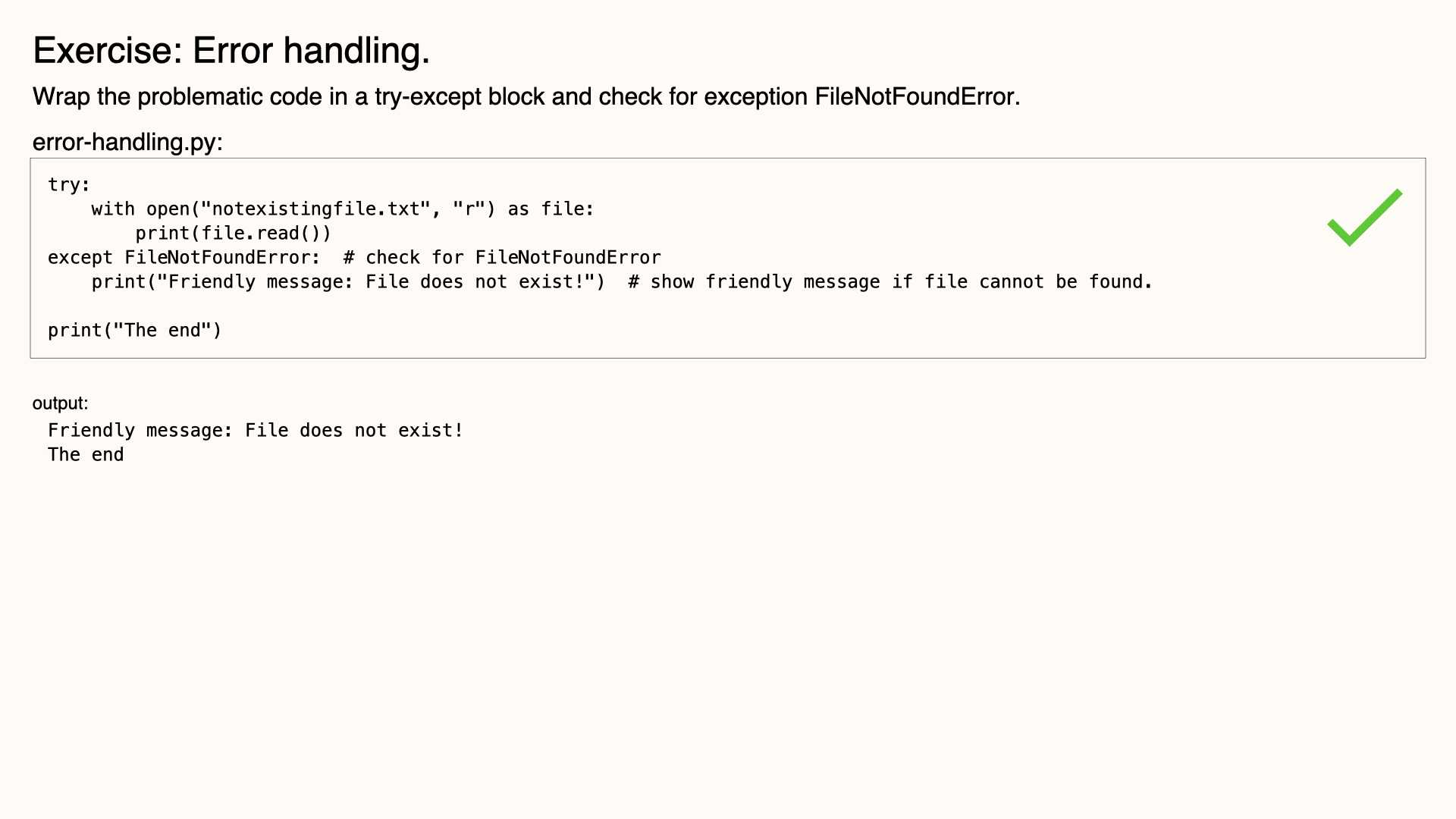
Task: Click 'The end' output line
Action: click(86, 454)
